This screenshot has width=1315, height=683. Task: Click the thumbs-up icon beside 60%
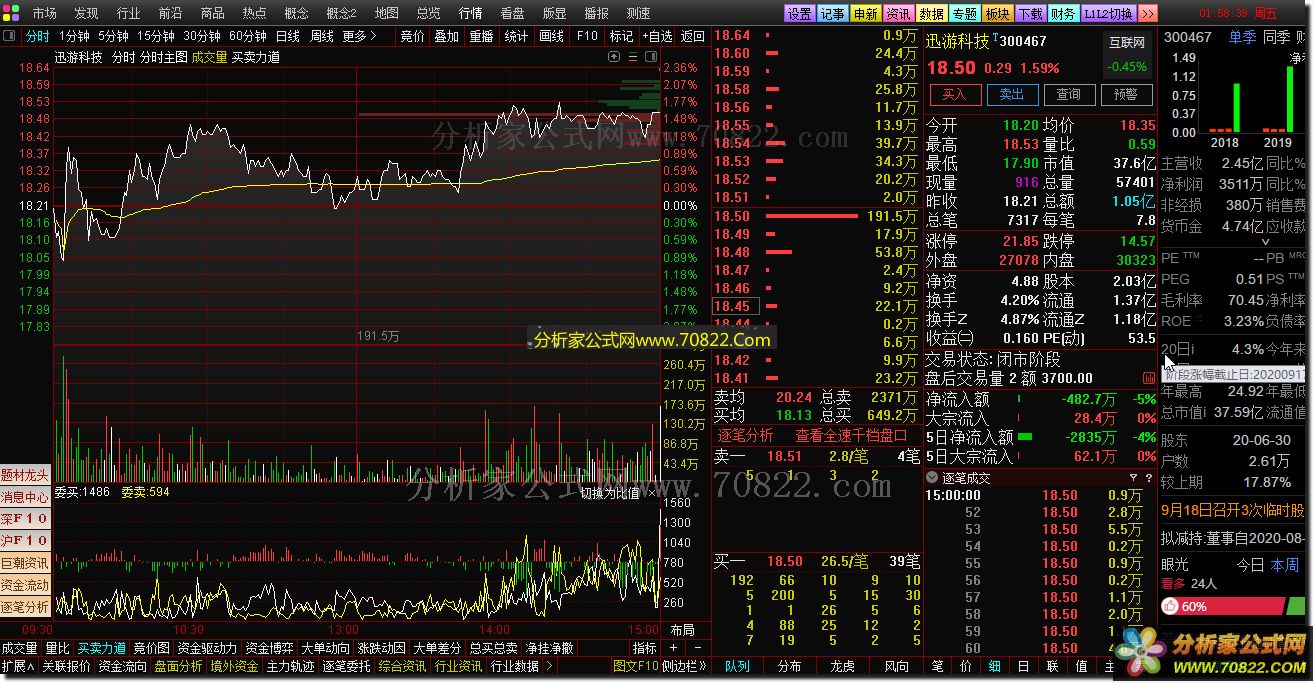(1170, 606)
